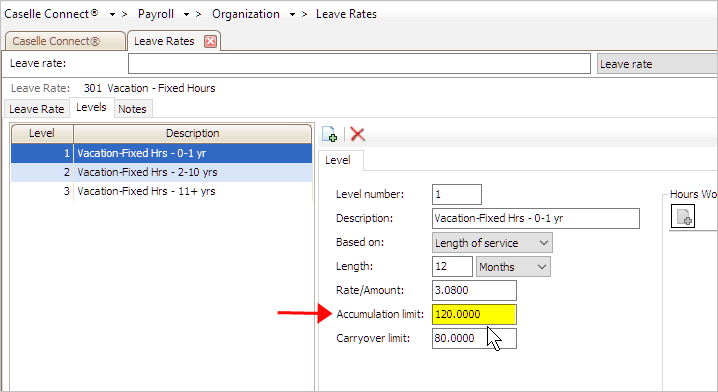Click the Payroll breadcrumb
The width and height of the screenshot is (718, 392).
coord(156,14)
